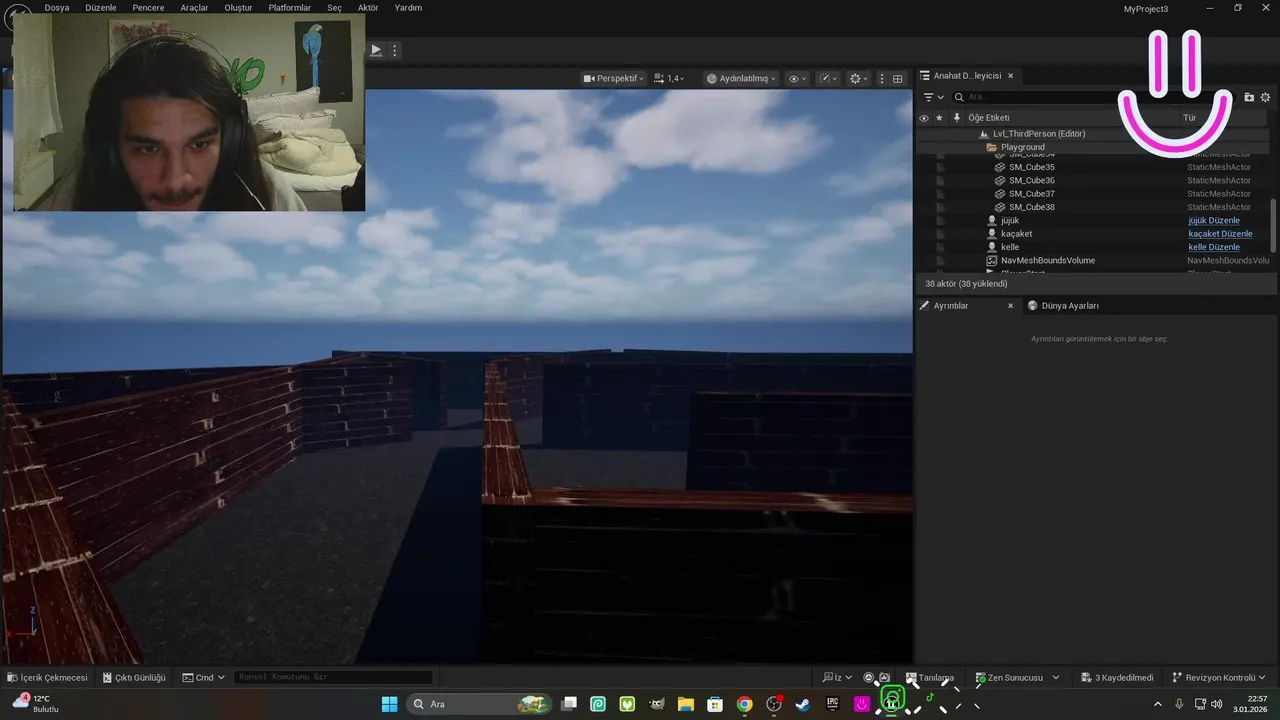
Task: Open Steam from the taskbar
Action: pos(802,704)
